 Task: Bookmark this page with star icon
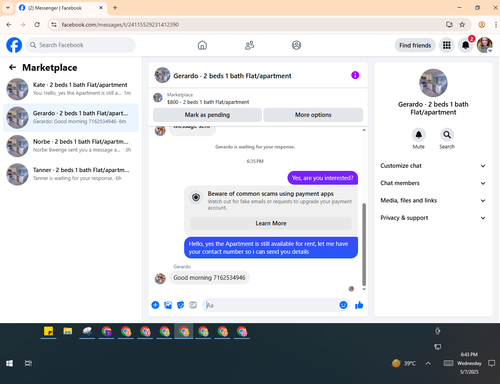click(x=462, y=25)
